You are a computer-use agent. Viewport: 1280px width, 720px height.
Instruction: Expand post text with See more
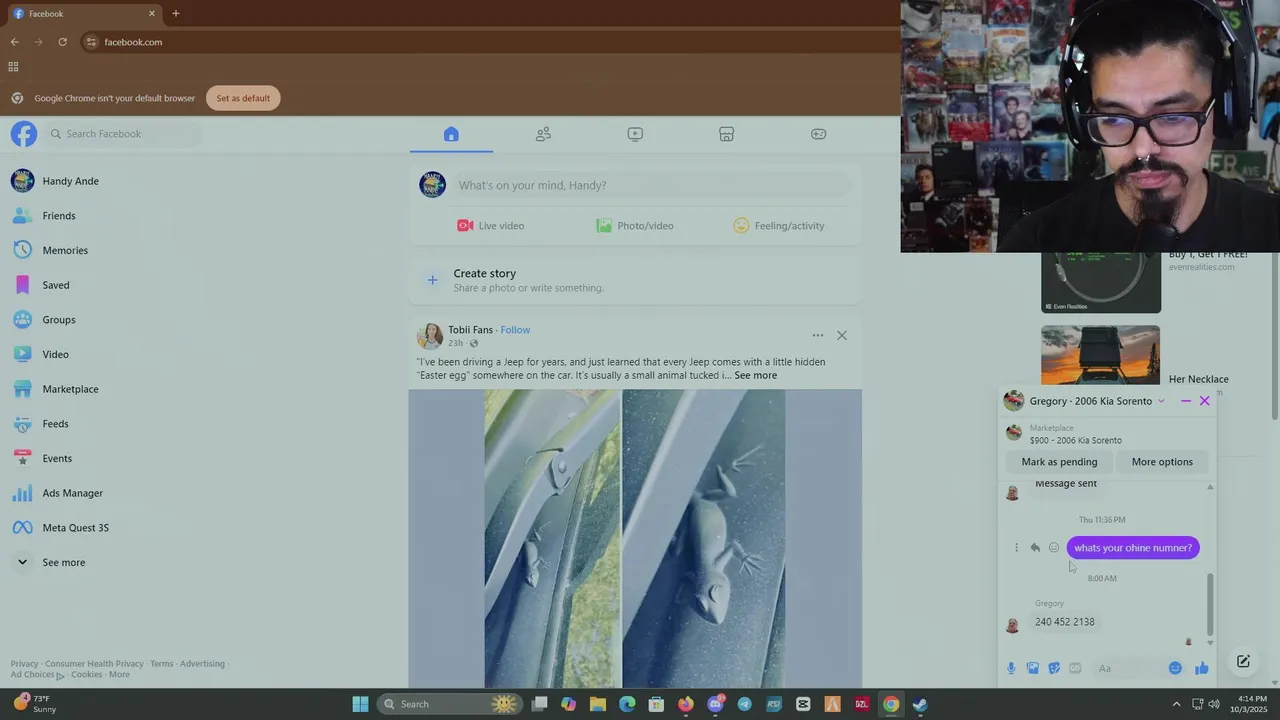coord(755,375)
